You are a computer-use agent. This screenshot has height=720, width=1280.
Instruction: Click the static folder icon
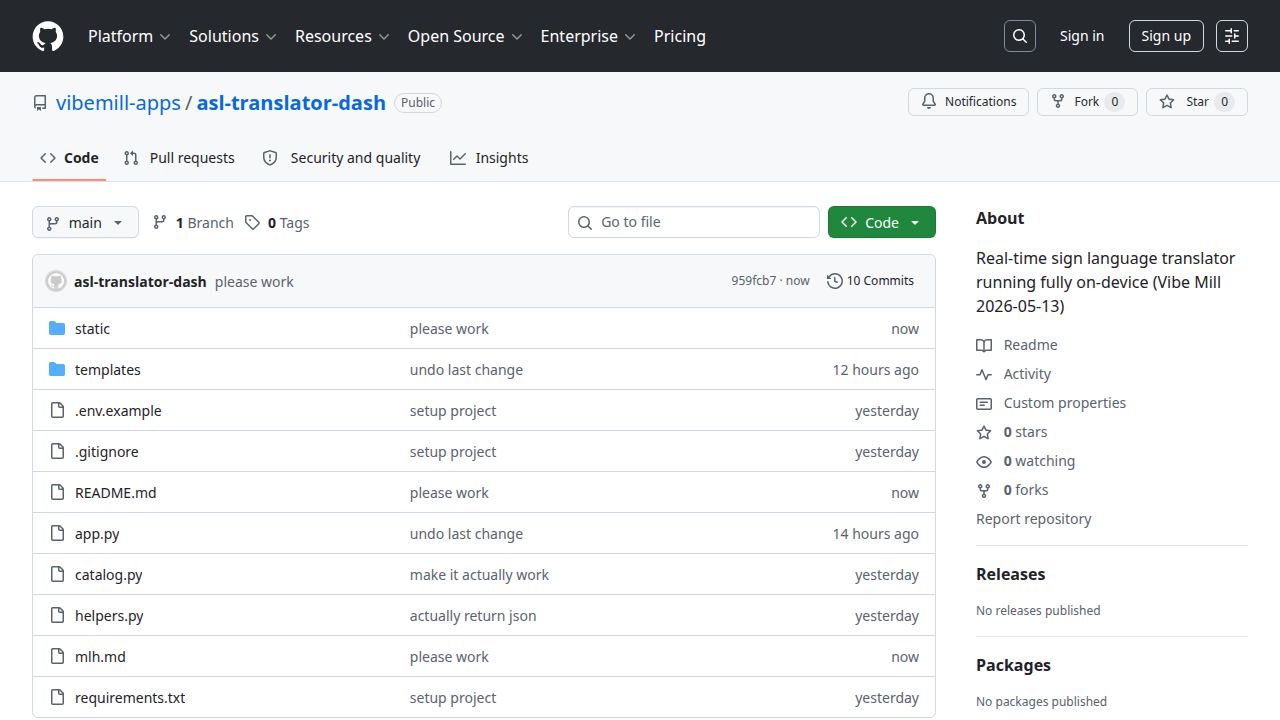tap(57, 329)
